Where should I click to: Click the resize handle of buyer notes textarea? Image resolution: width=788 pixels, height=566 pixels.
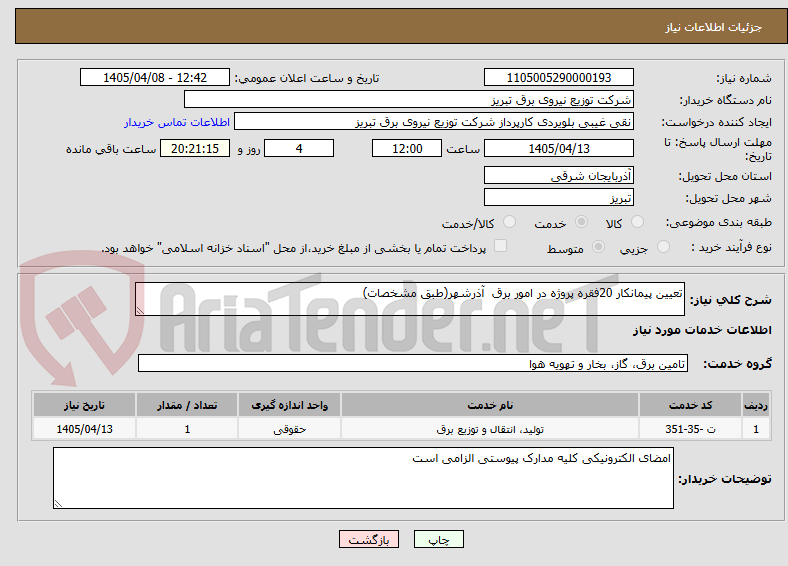coord(58,503)
